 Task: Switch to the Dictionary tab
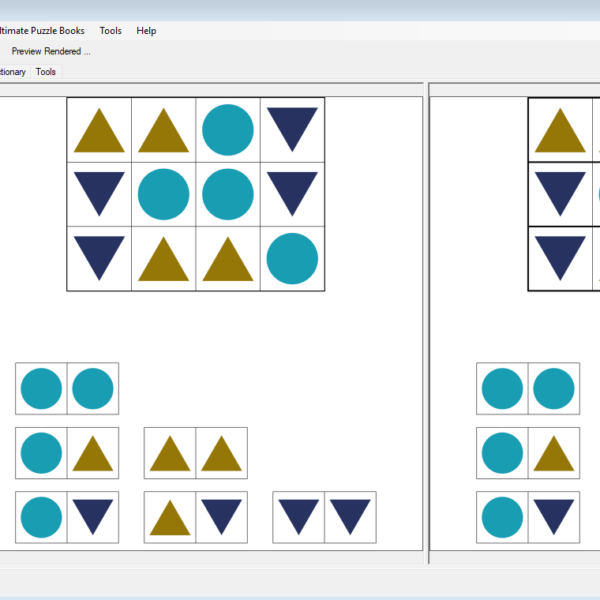[12, 72]
